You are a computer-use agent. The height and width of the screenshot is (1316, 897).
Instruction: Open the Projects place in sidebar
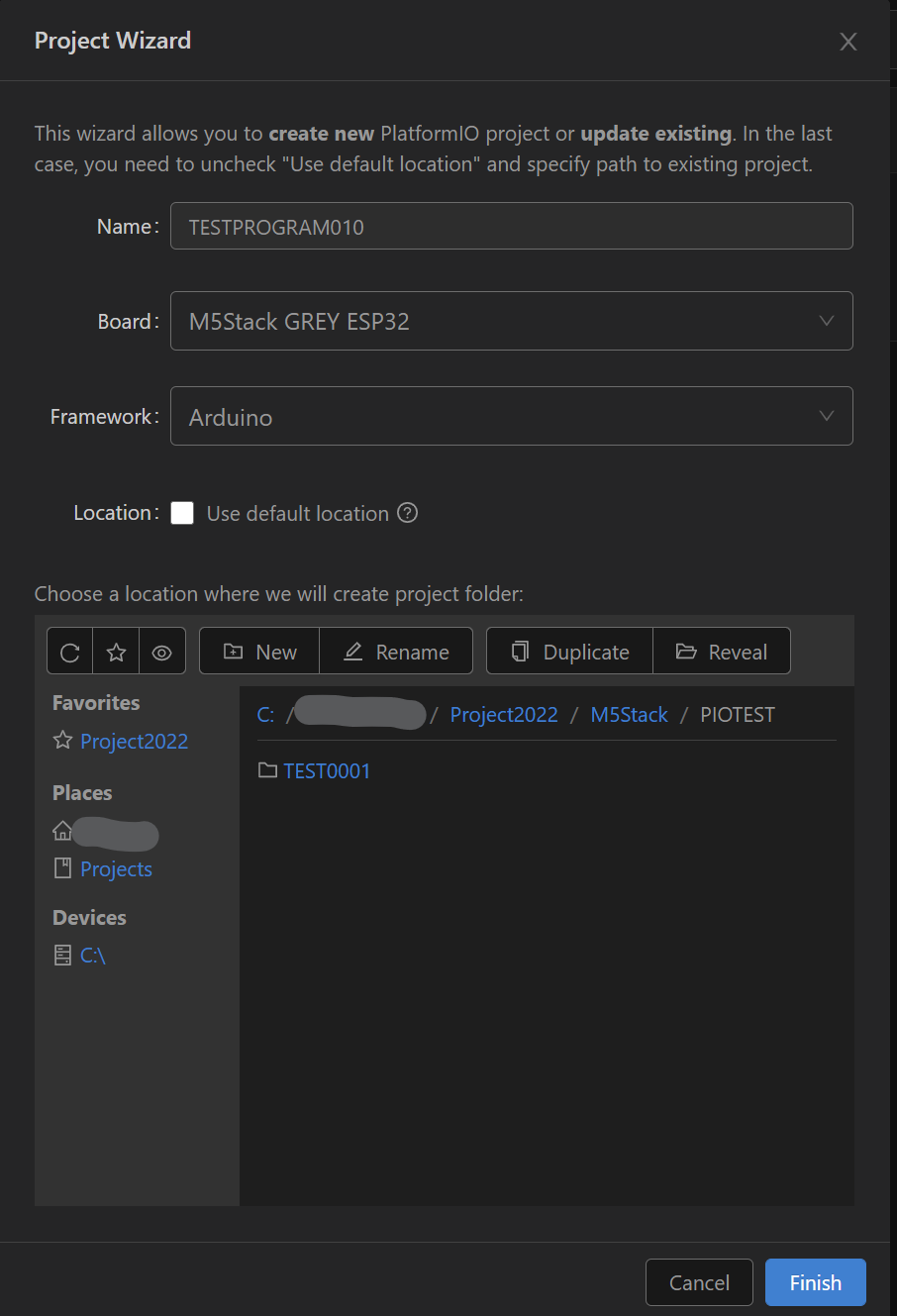116,868
